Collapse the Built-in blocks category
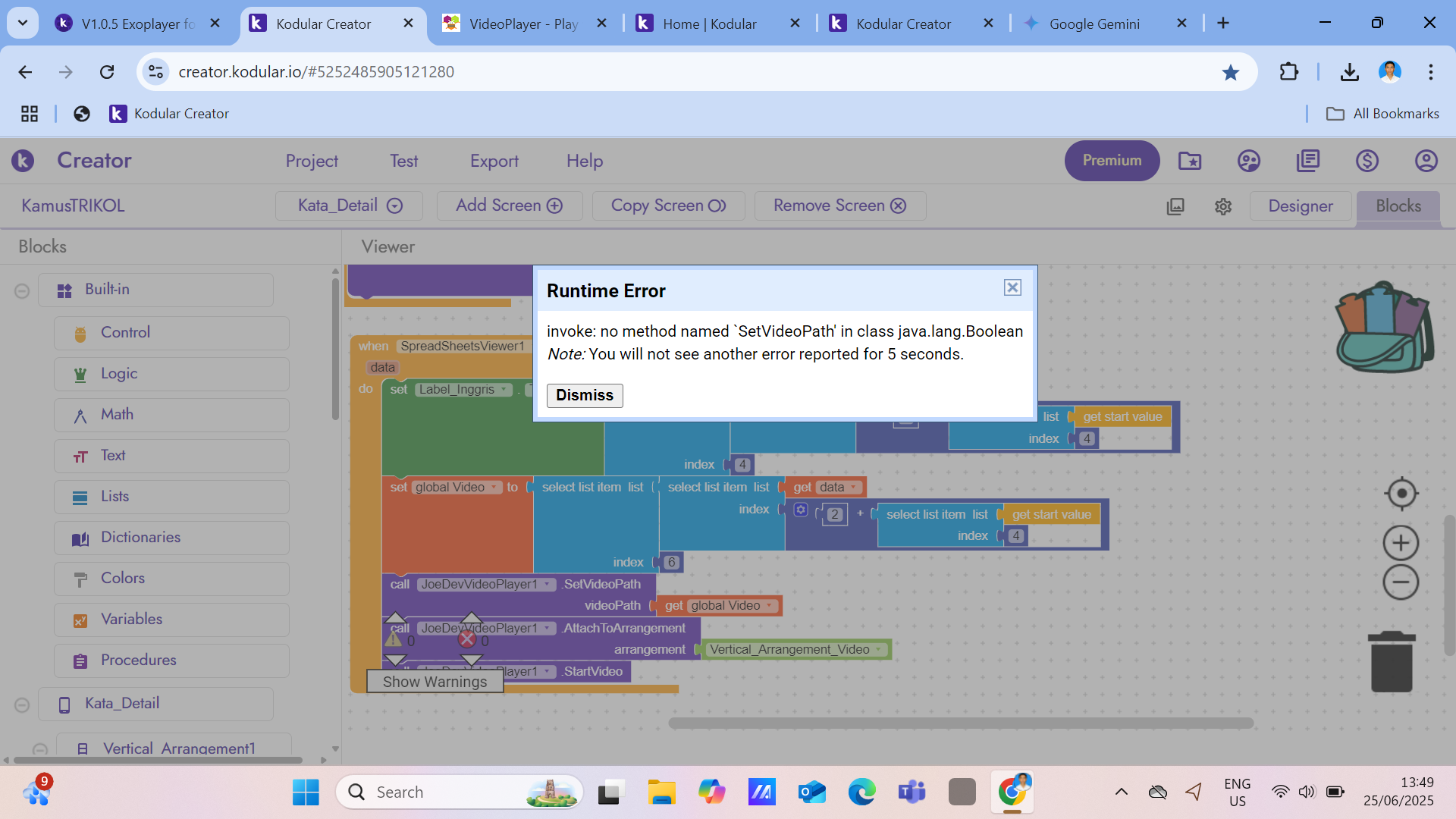The height and width of the screenshot is (819, 1456). coord(22,290)
